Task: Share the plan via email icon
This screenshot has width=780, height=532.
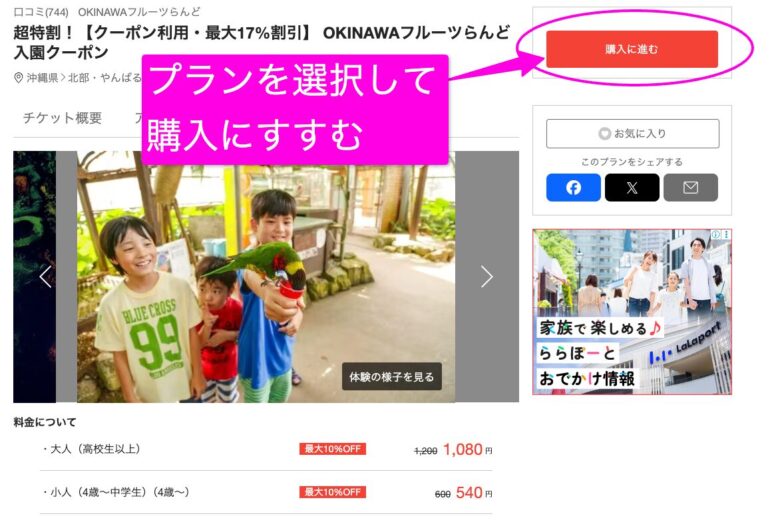Action: click(x=690, y=187)
